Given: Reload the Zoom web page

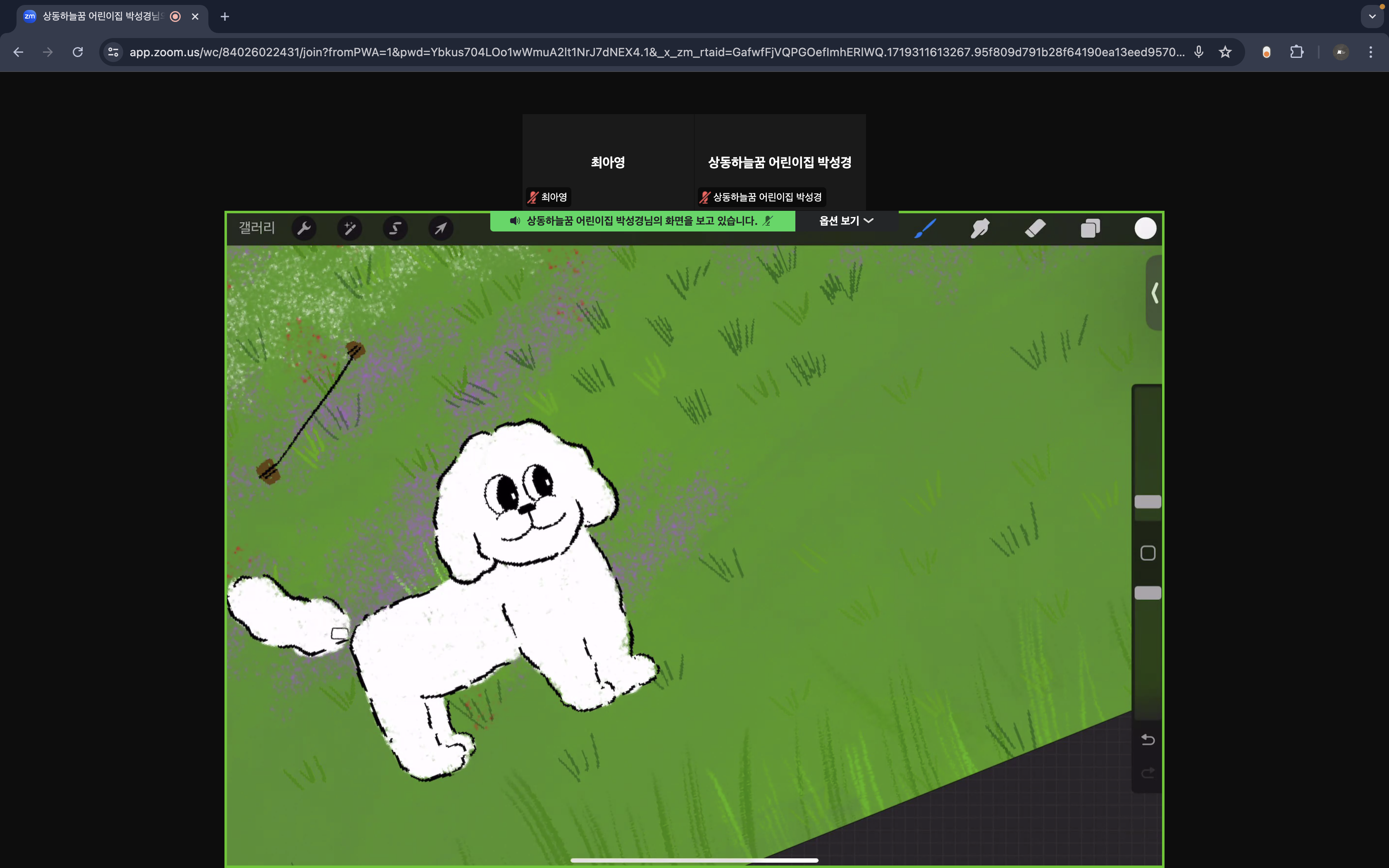Looking at the screenshot, I should coord(78,52).
